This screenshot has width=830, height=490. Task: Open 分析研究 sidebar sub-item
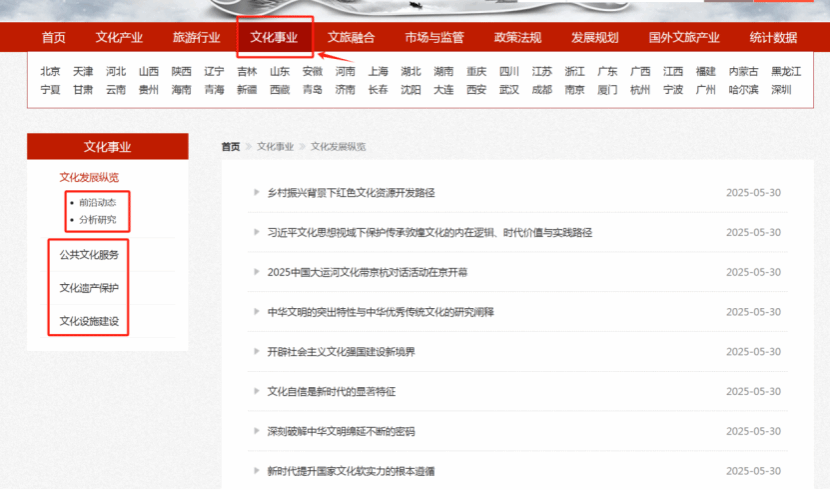pyautogui.click(x=97, y=219)
